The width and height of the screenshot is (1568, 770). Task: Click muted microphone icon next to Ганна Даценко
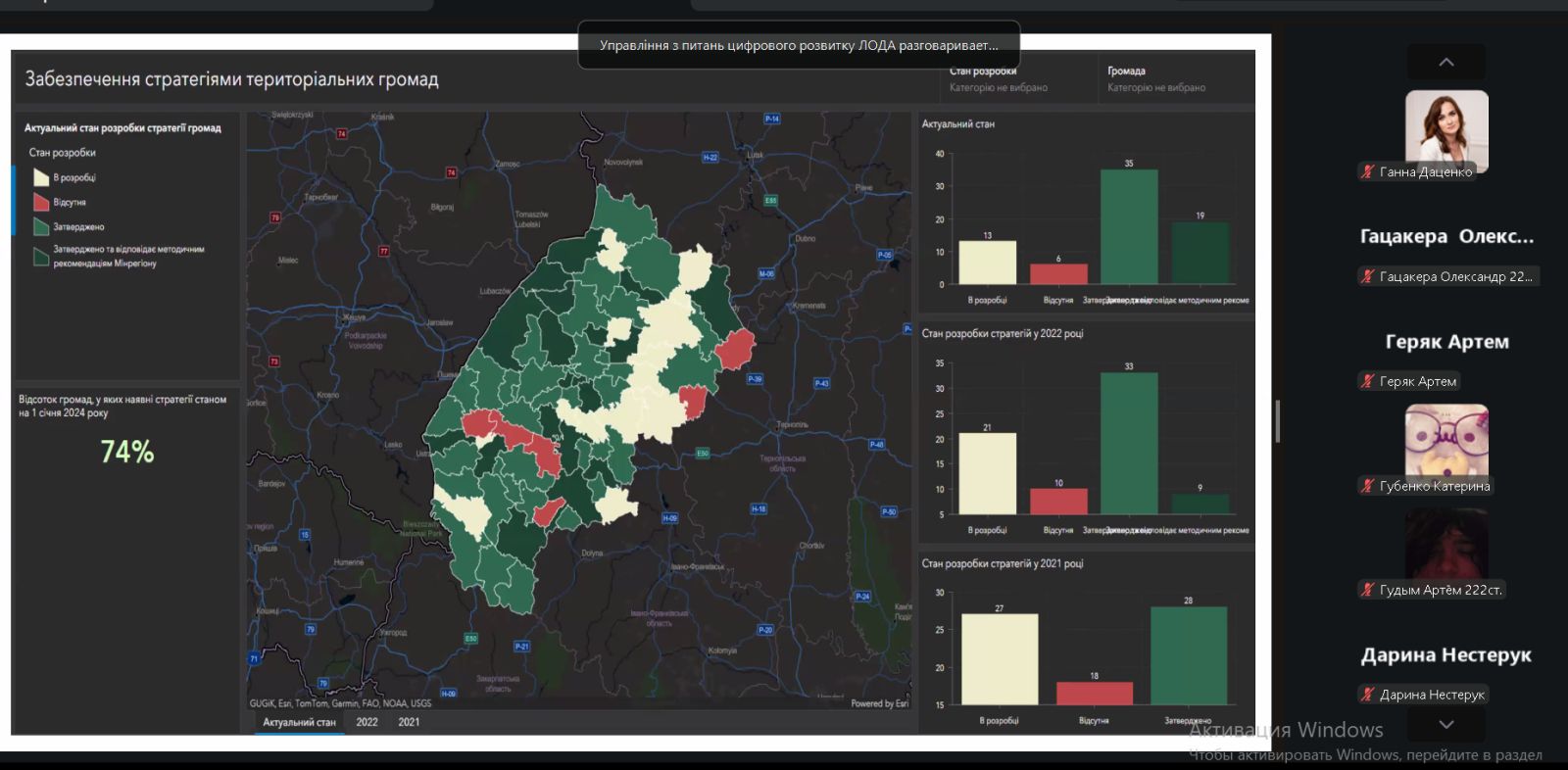(x=1368, y=172)
